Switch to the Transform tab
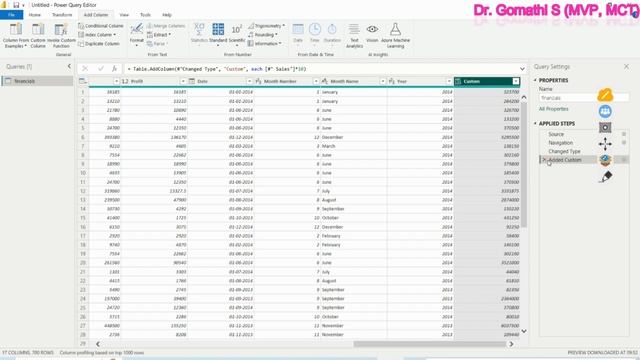 tap(62, 15)
